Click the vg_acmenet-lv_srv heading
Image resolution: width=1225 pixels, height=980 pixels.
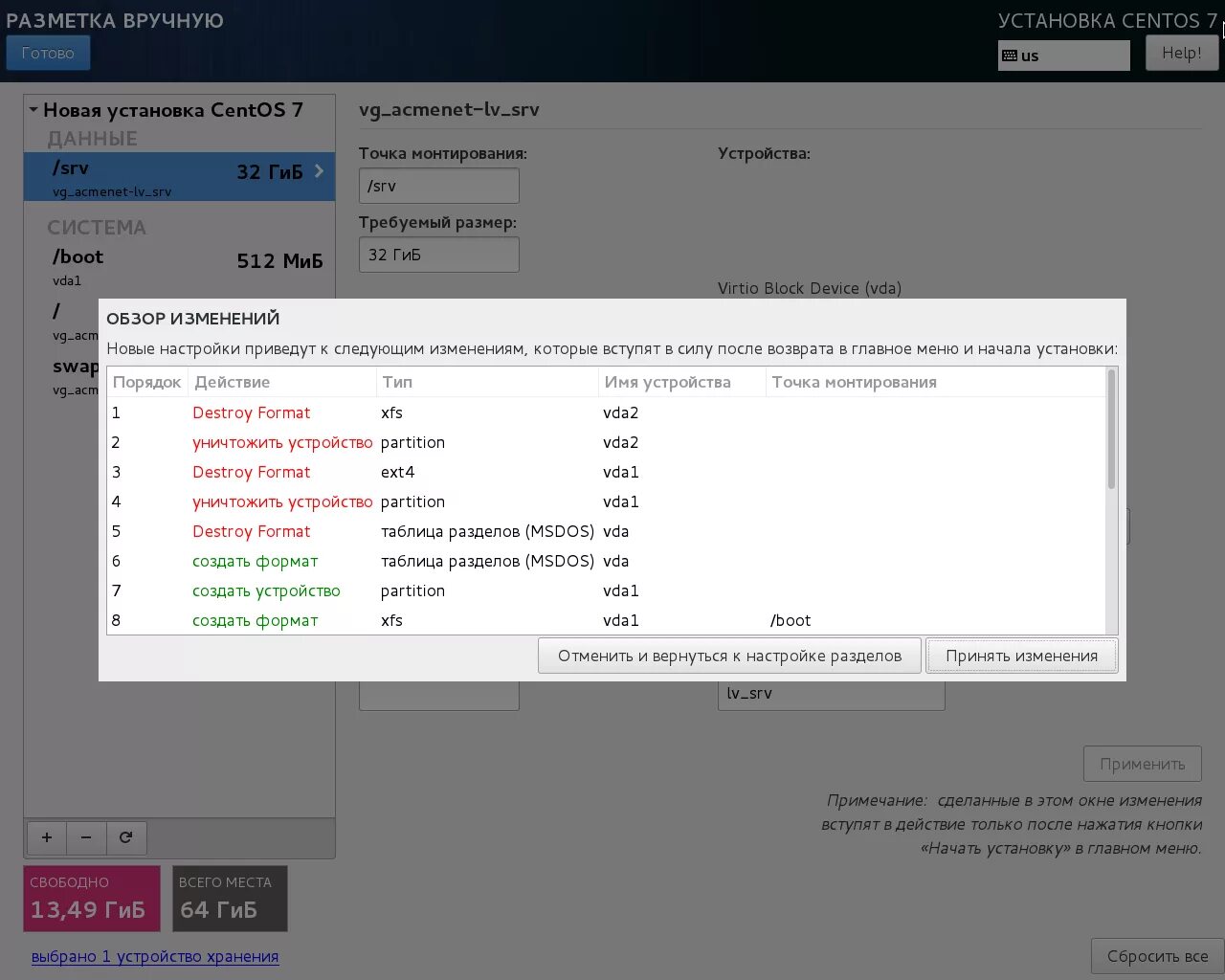coord(449,110)
